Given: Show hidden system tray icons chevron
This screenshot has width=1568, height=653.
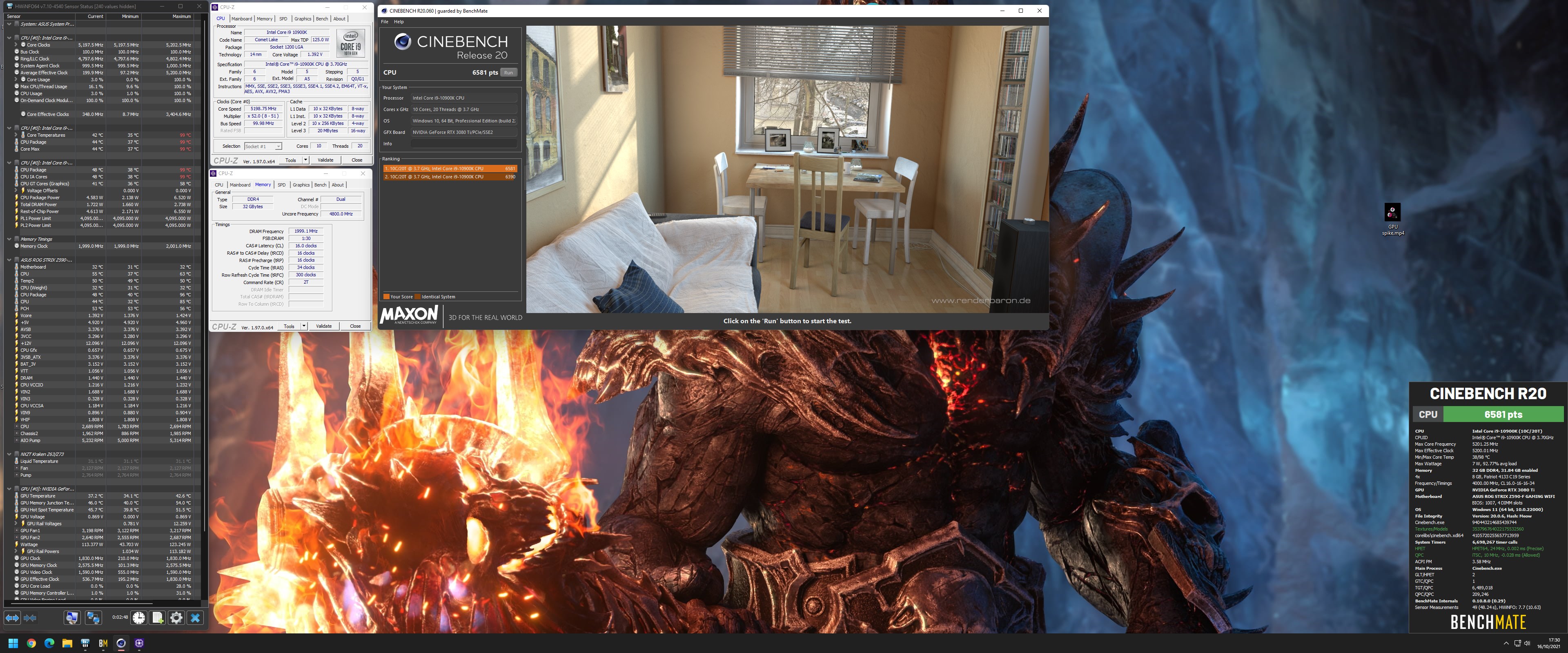Looking at the screenshot, I should (x=1506, y=643).
